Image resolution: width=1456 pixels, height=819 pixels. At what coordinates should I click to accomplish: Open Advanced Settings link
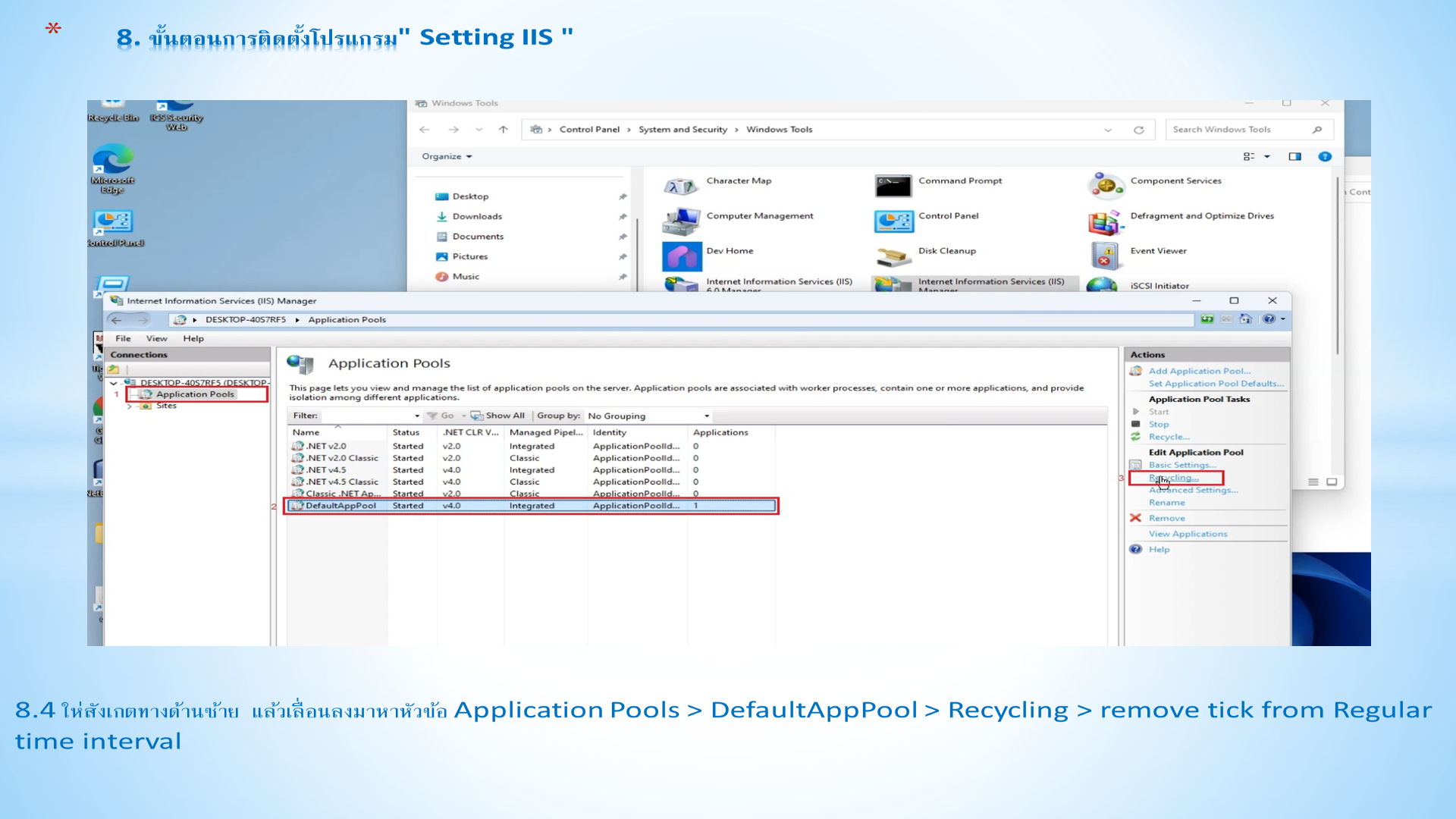coord(1193,490)
